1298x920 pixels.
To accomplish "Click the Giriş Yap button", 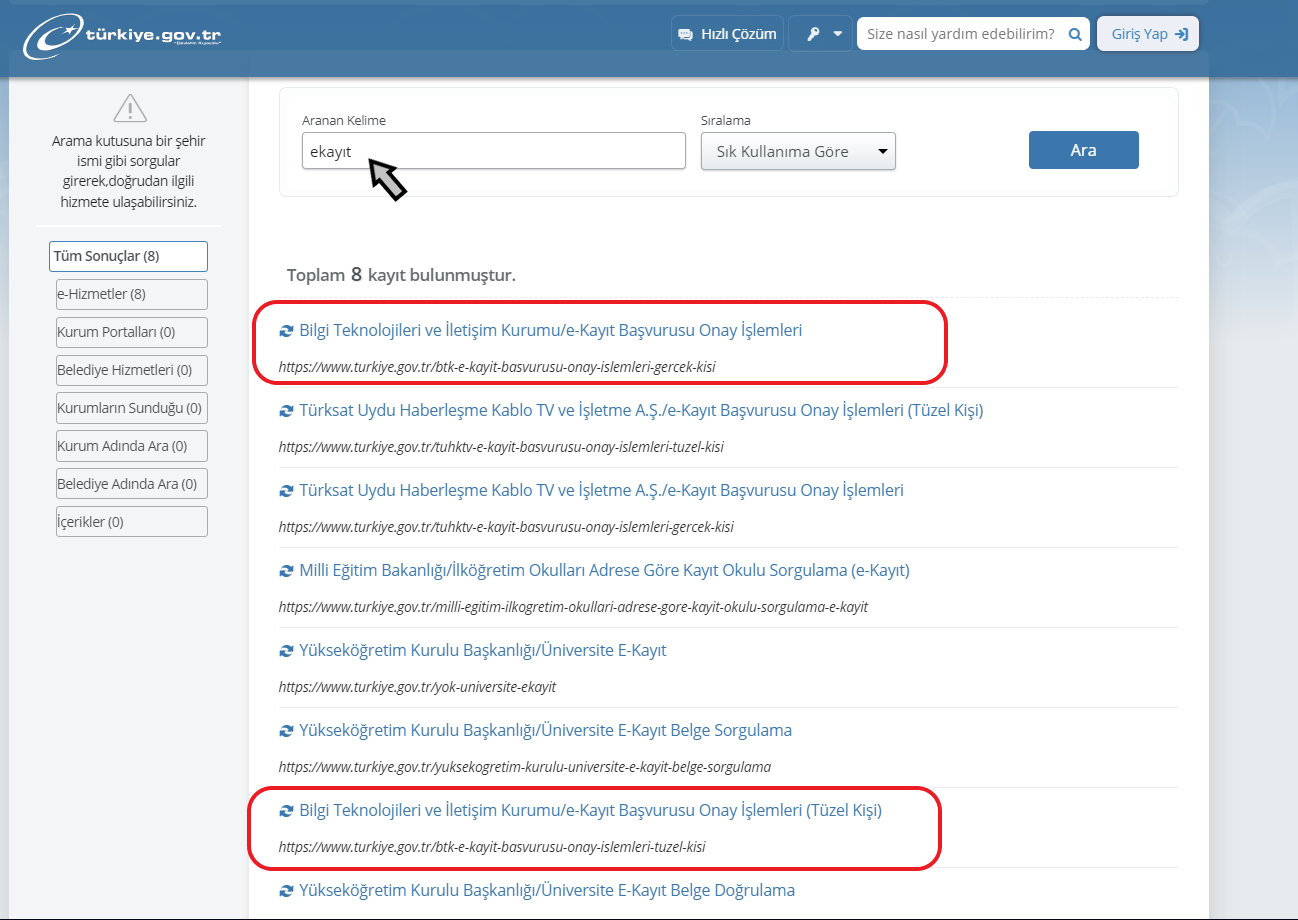I will click(x=1148, y=34).
